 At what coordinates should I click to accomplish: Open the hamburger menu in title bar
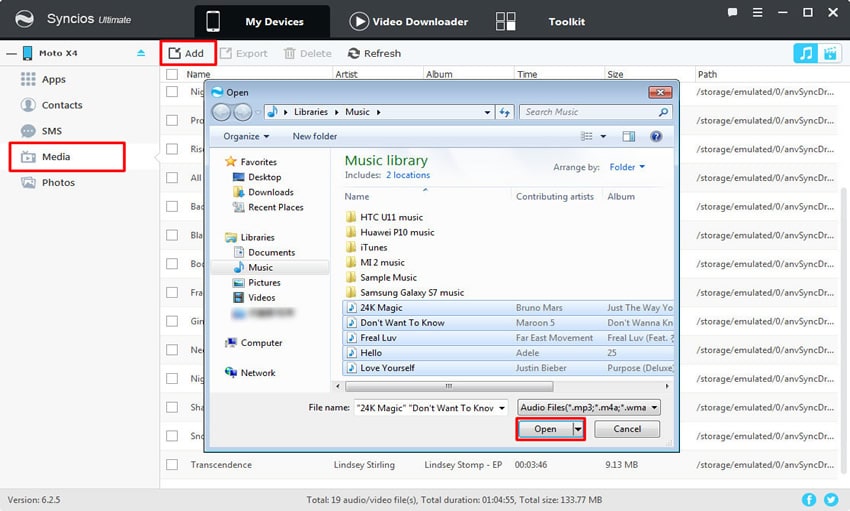click(757, 12)
